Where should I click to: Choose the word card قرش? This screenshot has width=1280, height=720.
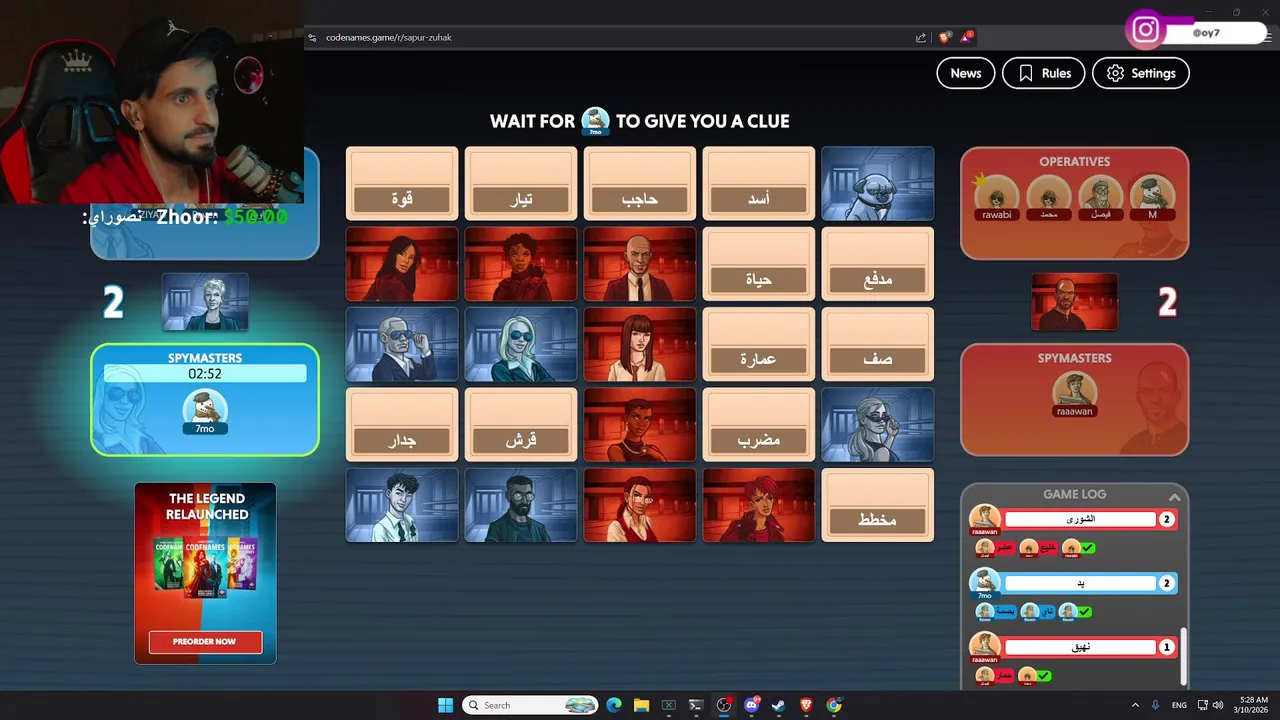tap(521, 425)
